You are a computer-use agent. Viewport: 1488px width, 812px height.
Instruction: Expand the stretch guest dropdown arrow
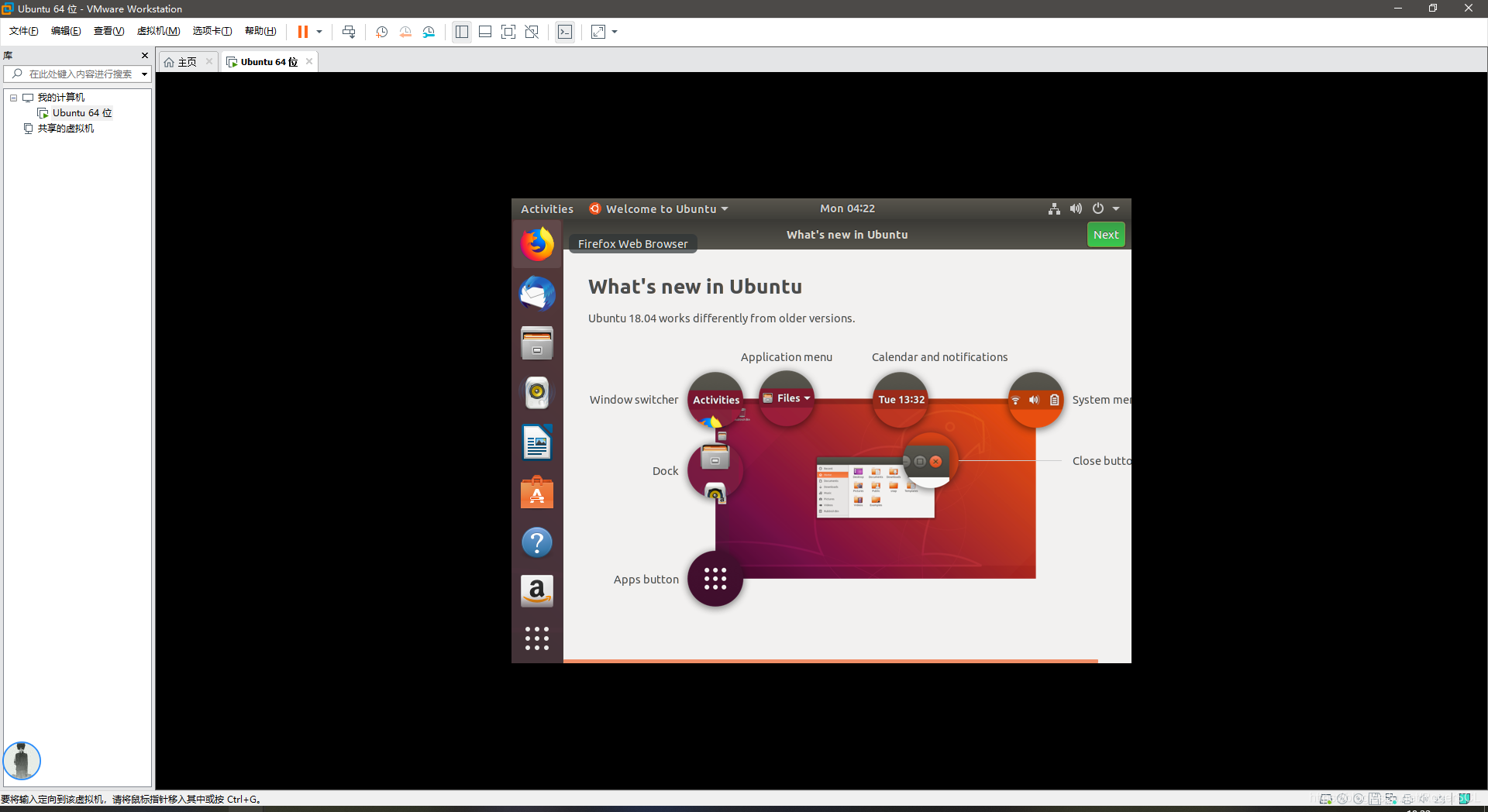615,32
